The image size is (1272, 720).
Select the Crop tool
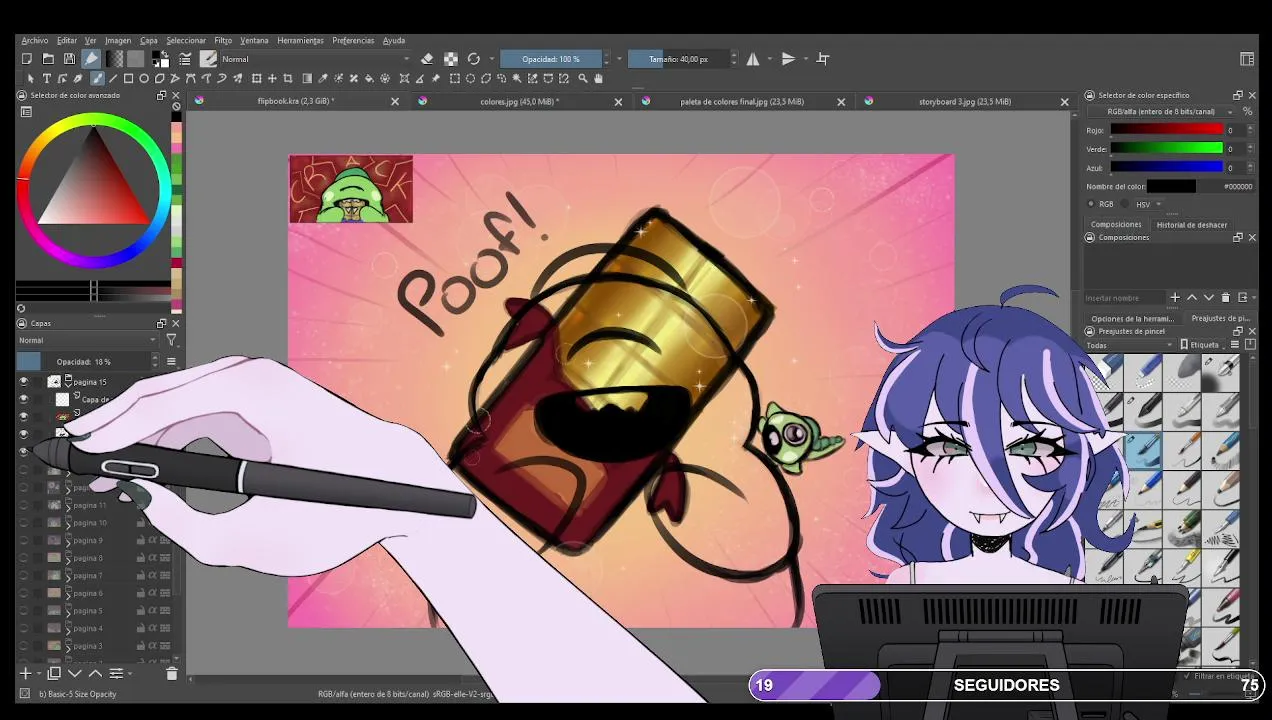[288, 78]
